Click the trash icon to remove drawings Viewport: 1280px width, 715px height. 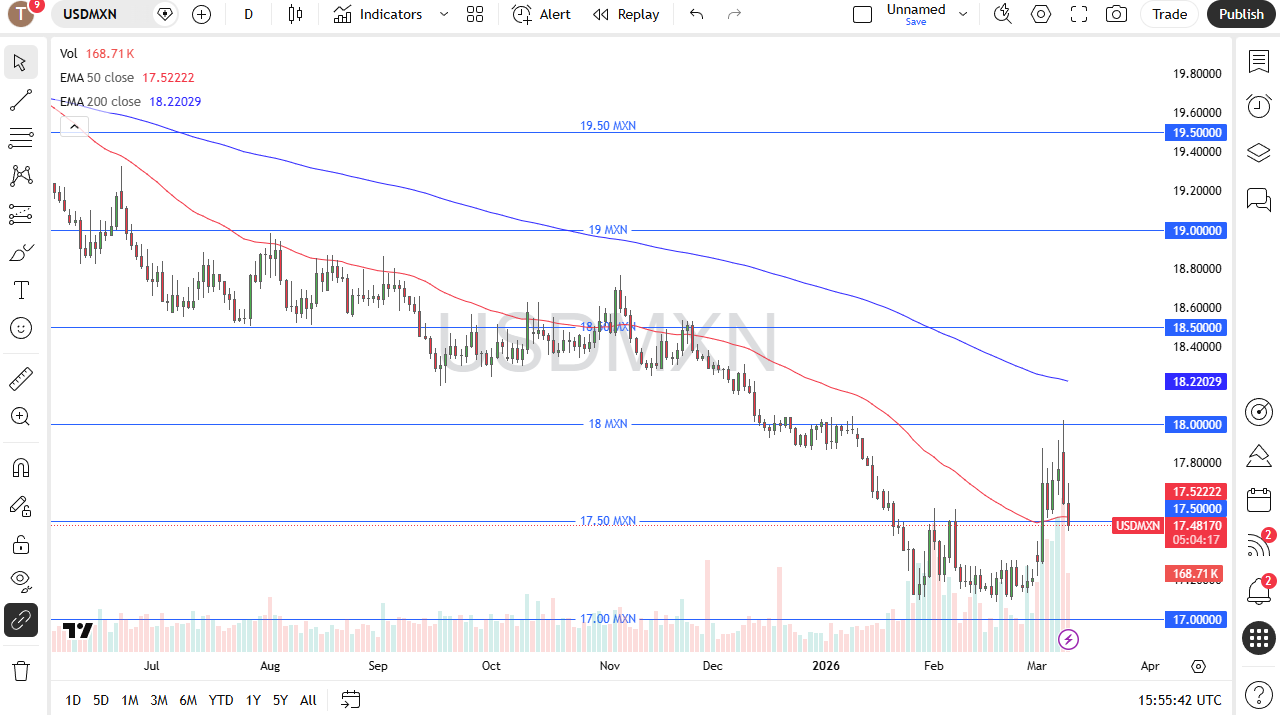20,670
